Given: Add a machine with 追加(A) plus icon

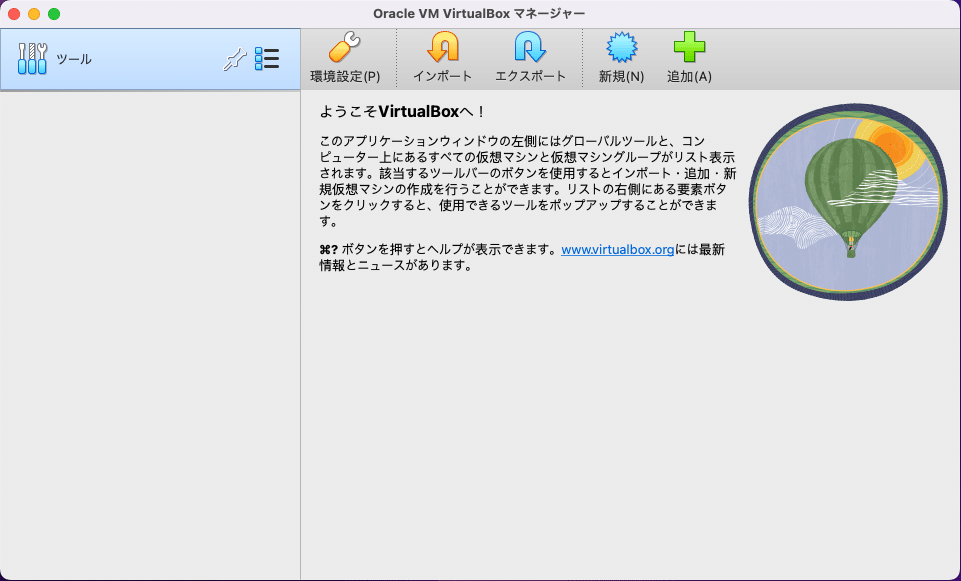Looking at the screenshot, I should point(689,48).
